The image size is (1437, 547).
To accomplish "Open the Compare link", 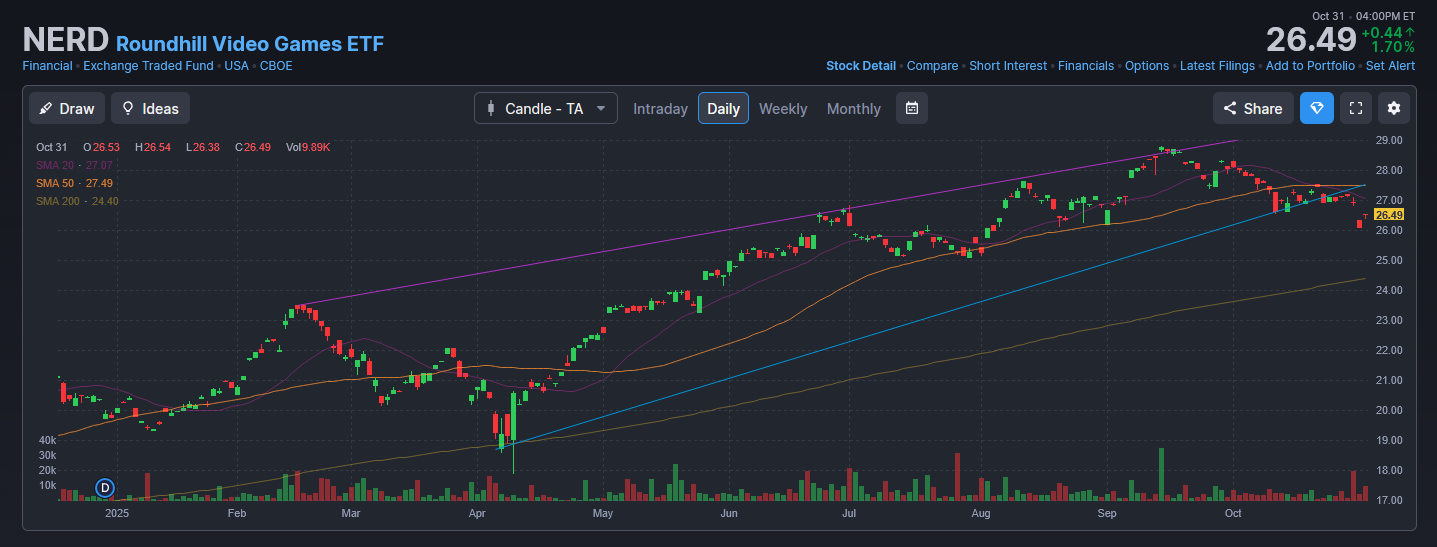I will pyautogui.click(x=932, y=66).
